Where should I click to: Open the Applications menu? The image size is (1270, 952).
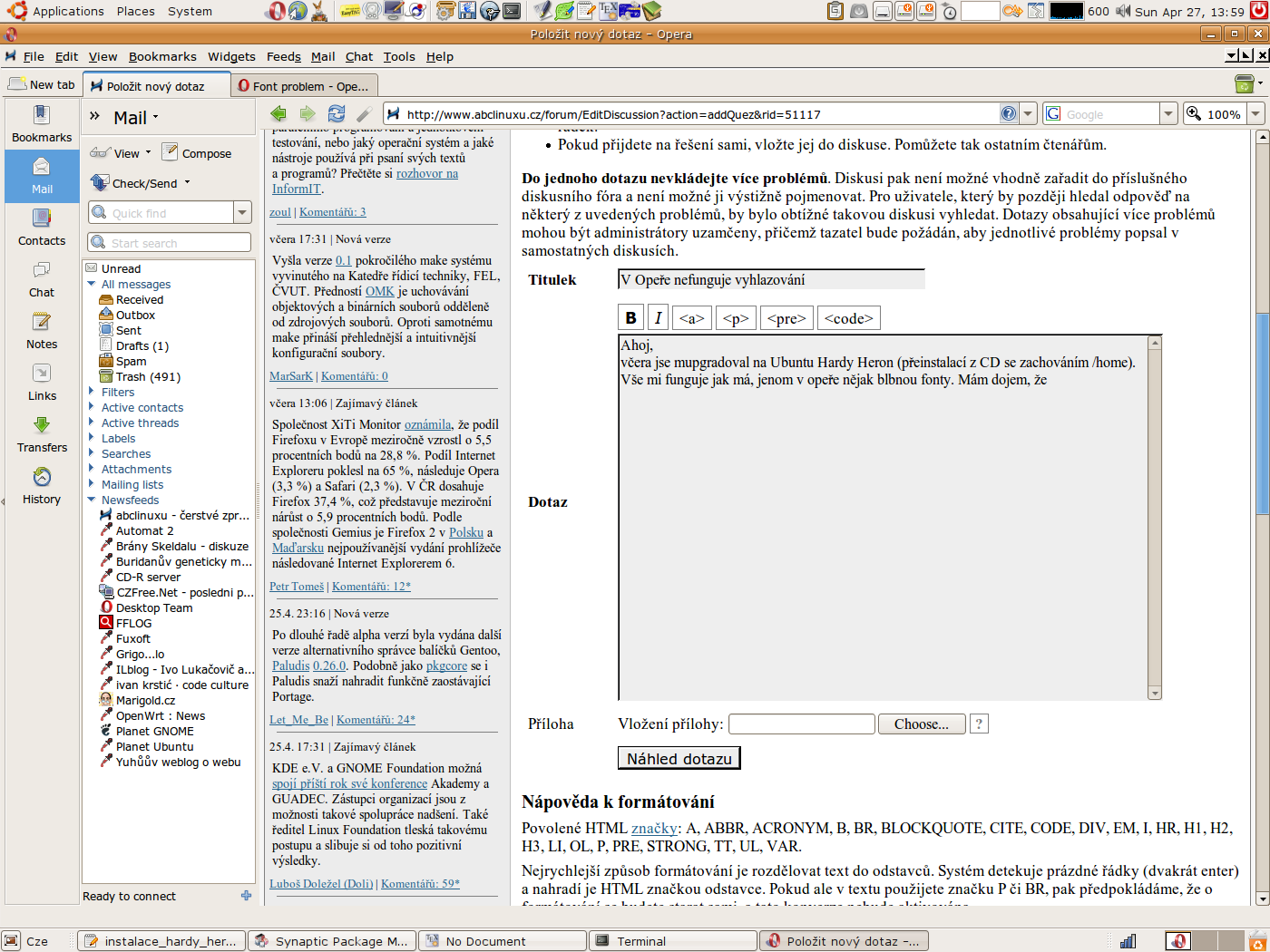click(x=56, y=11)
